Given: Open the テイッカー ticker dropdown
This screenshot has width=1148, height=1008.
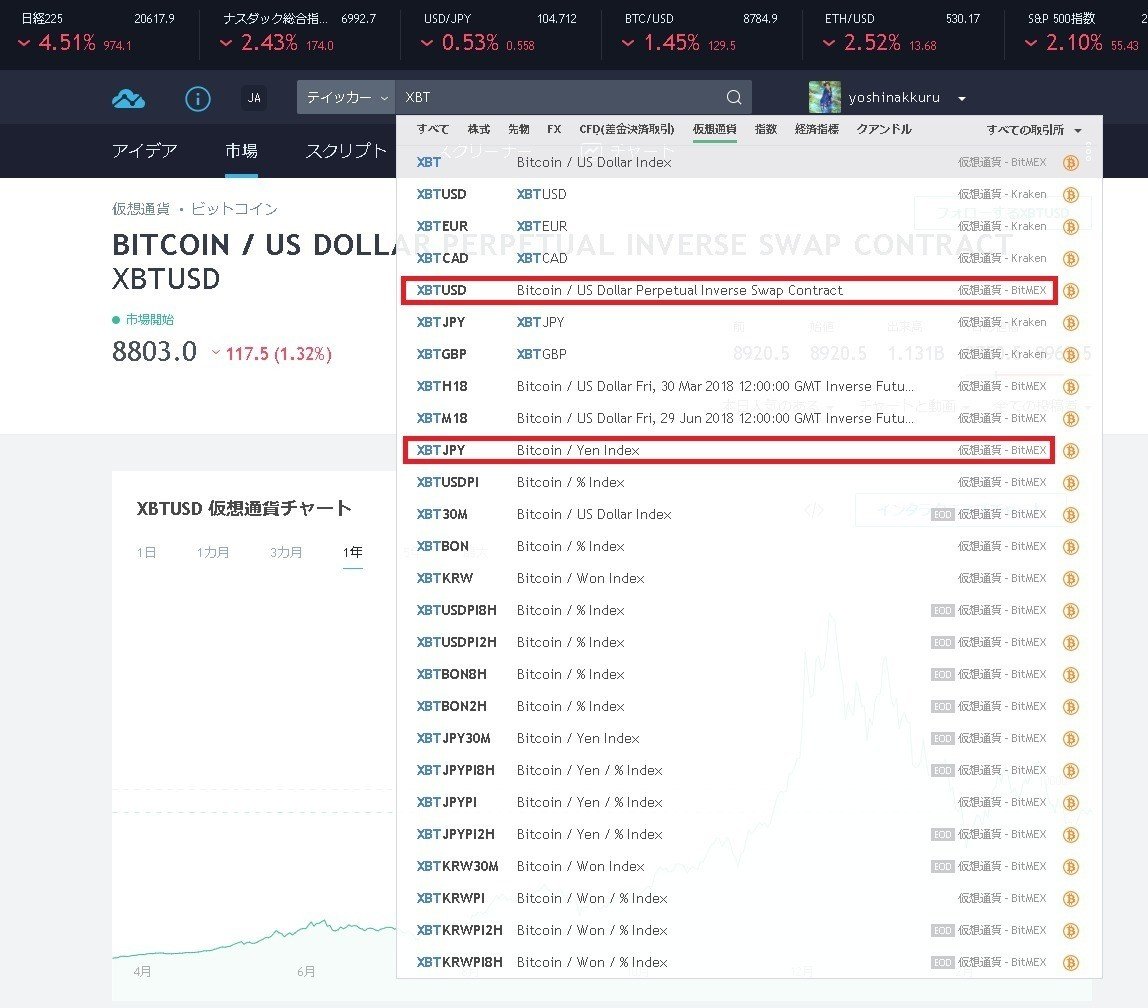Looking at the screenshot, I should 345,97.
